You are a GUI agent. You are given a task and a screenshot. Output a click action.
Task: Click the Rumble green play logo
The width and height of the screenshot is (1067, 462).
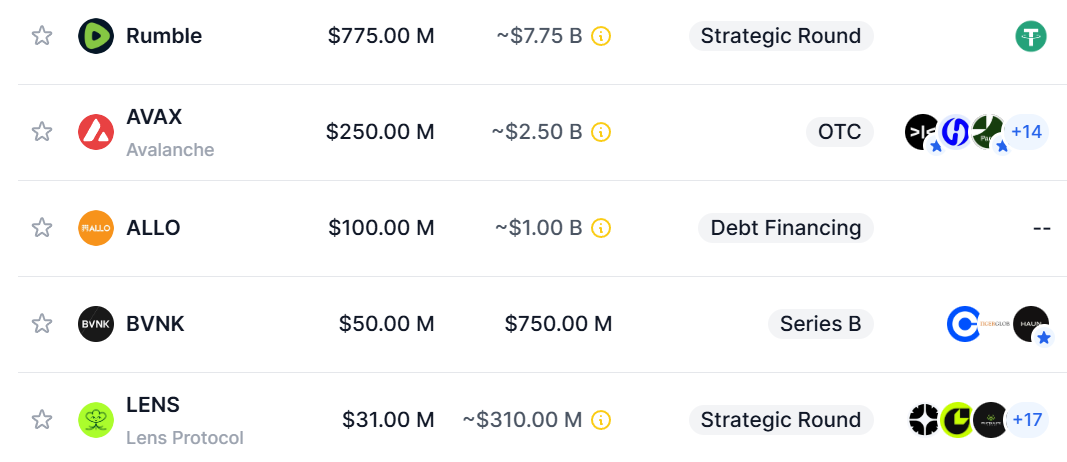[x=96, y=36]
